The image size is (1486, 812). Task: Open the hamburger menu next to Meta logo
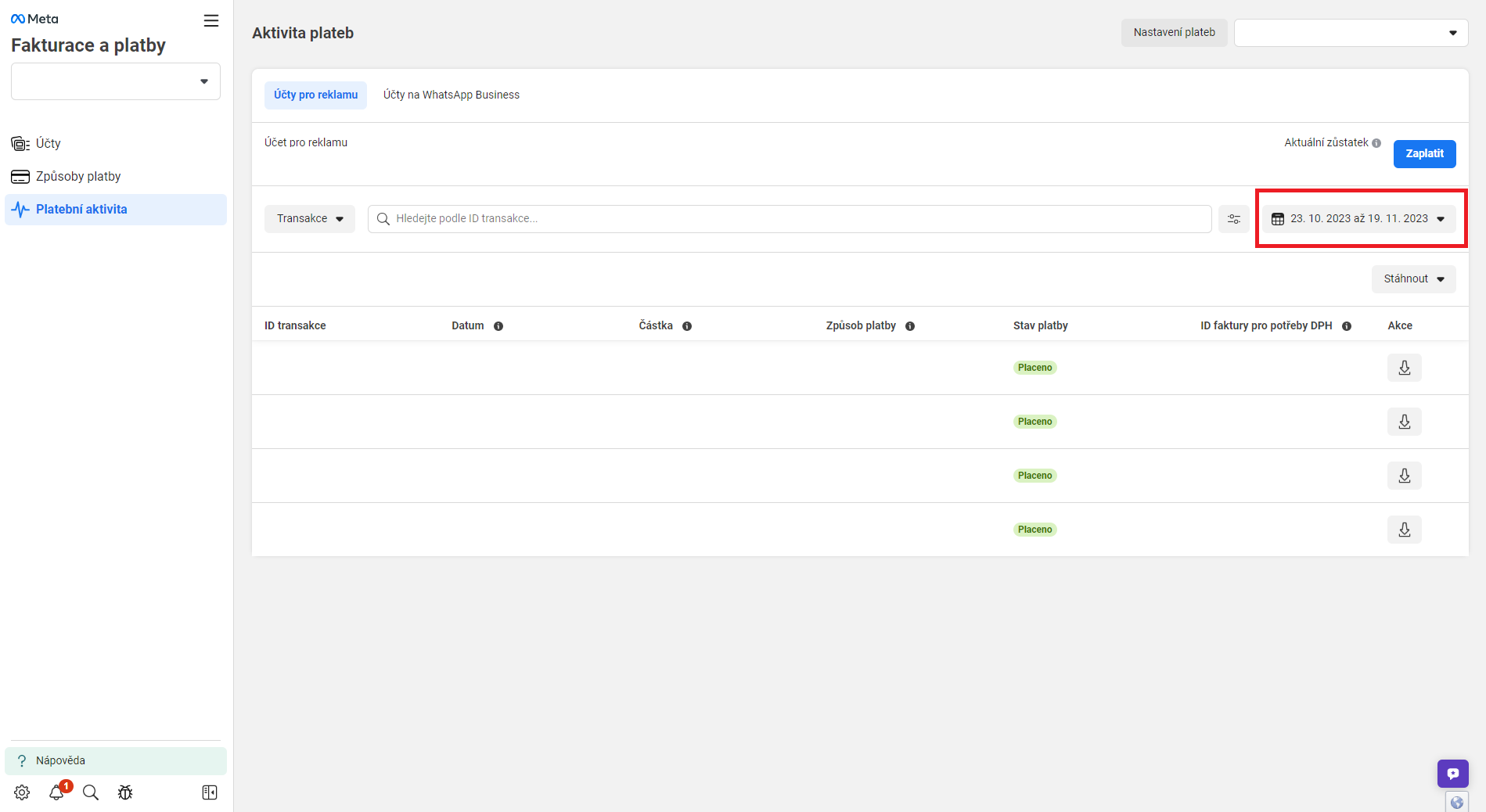click(211, 20)
